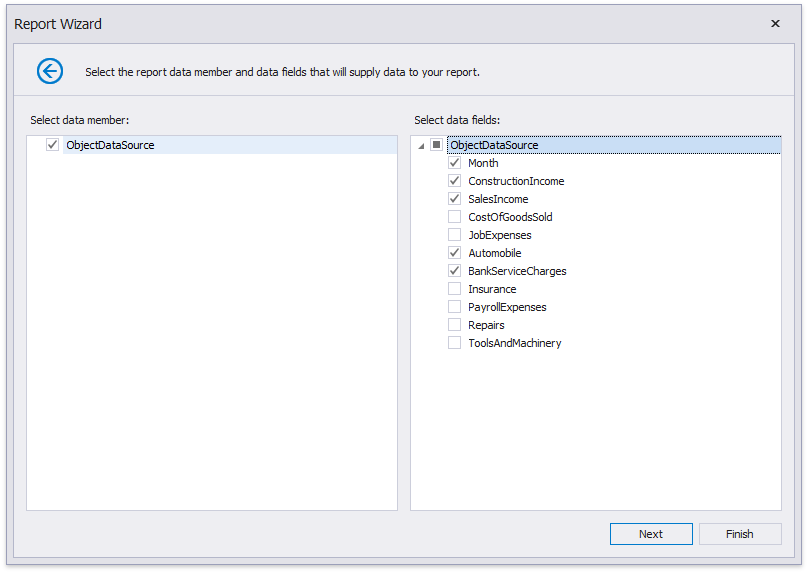Select the ToolsAndMachinery field label
This screenshot has width=808, height=573.
click(x=514, y=343)
